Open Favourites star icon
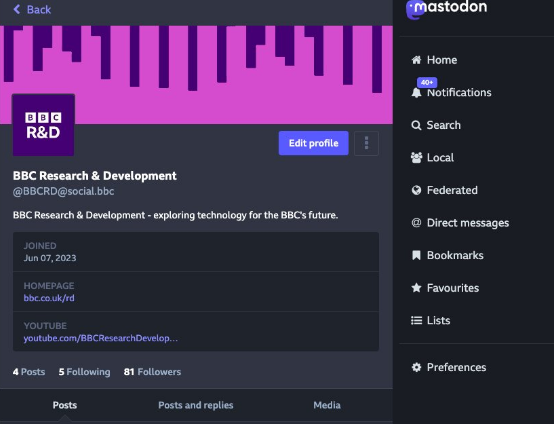Screen dimensions: 554x424 pyautogui.click(x=417, y=288)
